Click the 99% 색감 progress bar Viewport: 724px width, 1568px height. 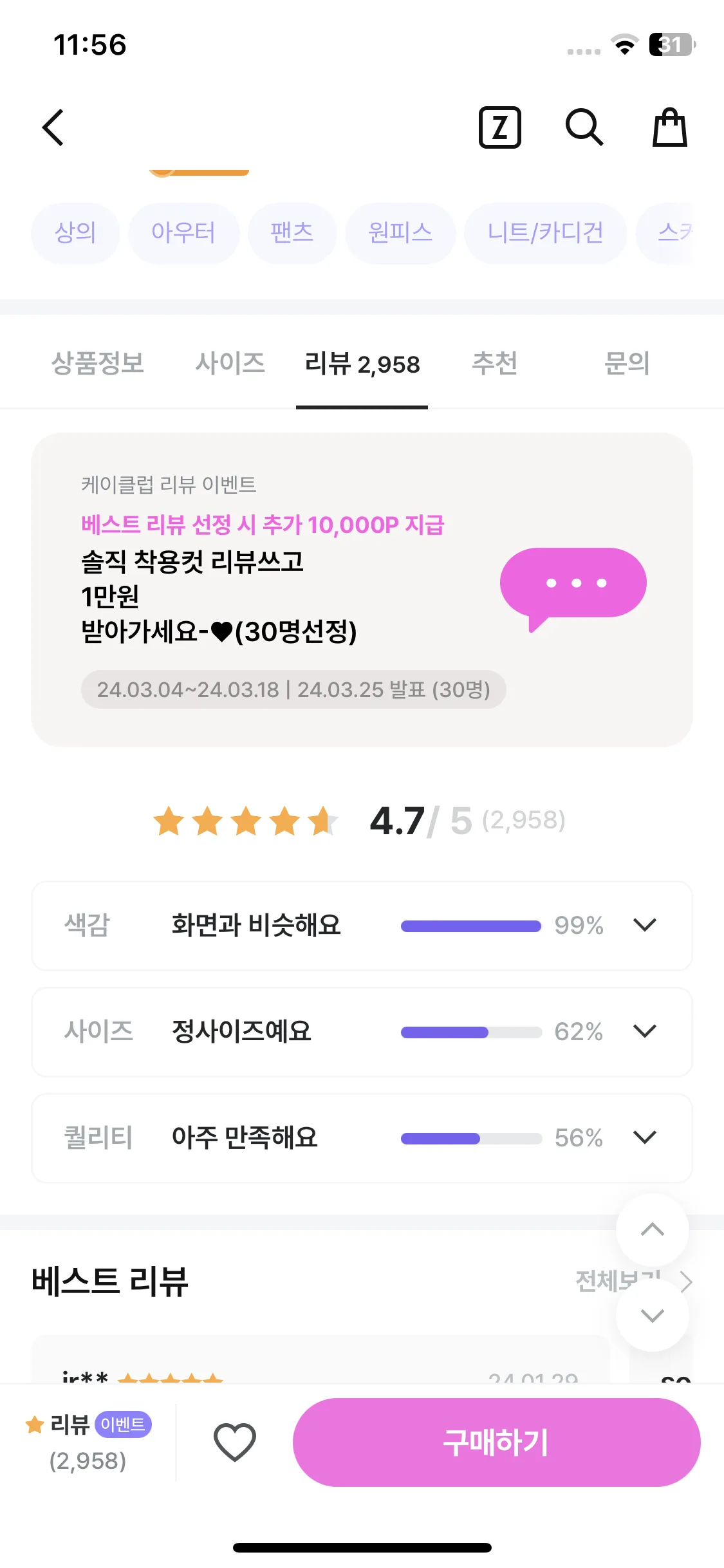pyautogui.click(x=470, y=926)
